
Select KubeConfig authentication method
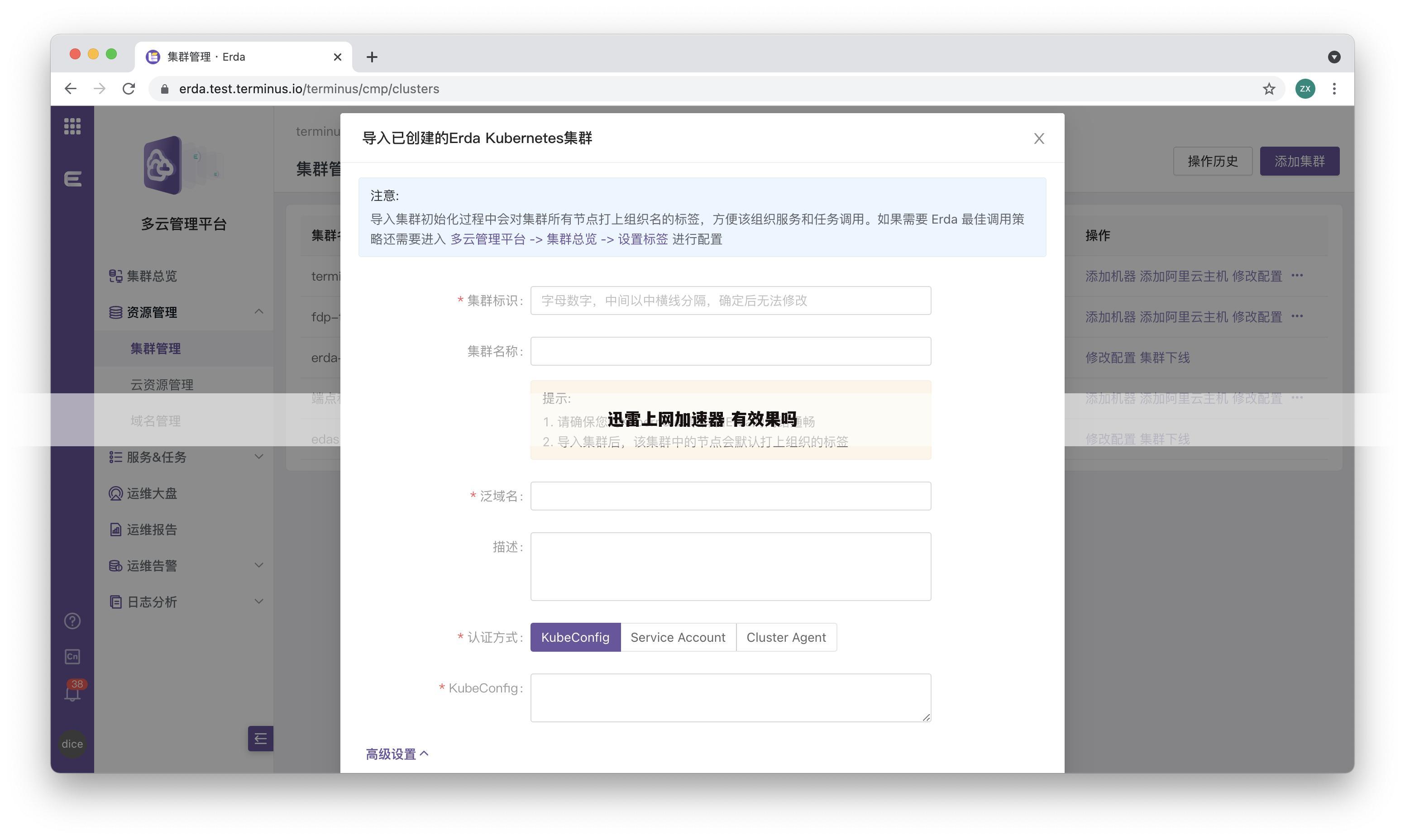click(x=575, y=637)
